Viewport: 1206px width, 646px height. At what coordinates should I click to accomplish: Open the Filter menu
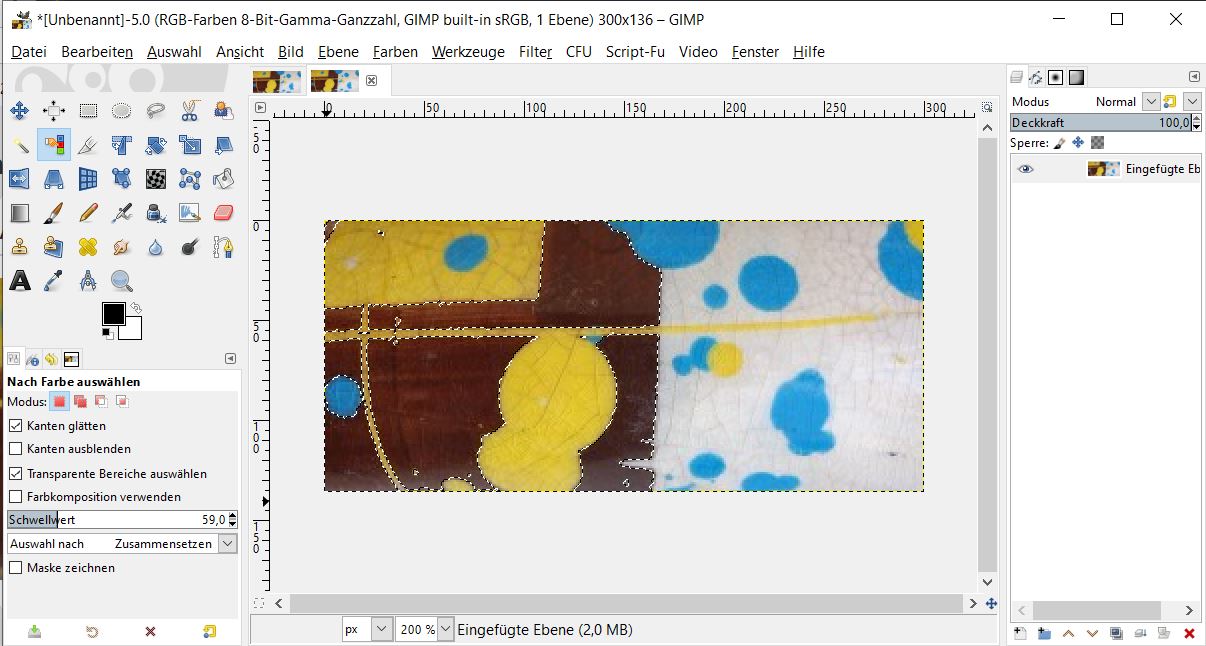(x=536, y=52)
